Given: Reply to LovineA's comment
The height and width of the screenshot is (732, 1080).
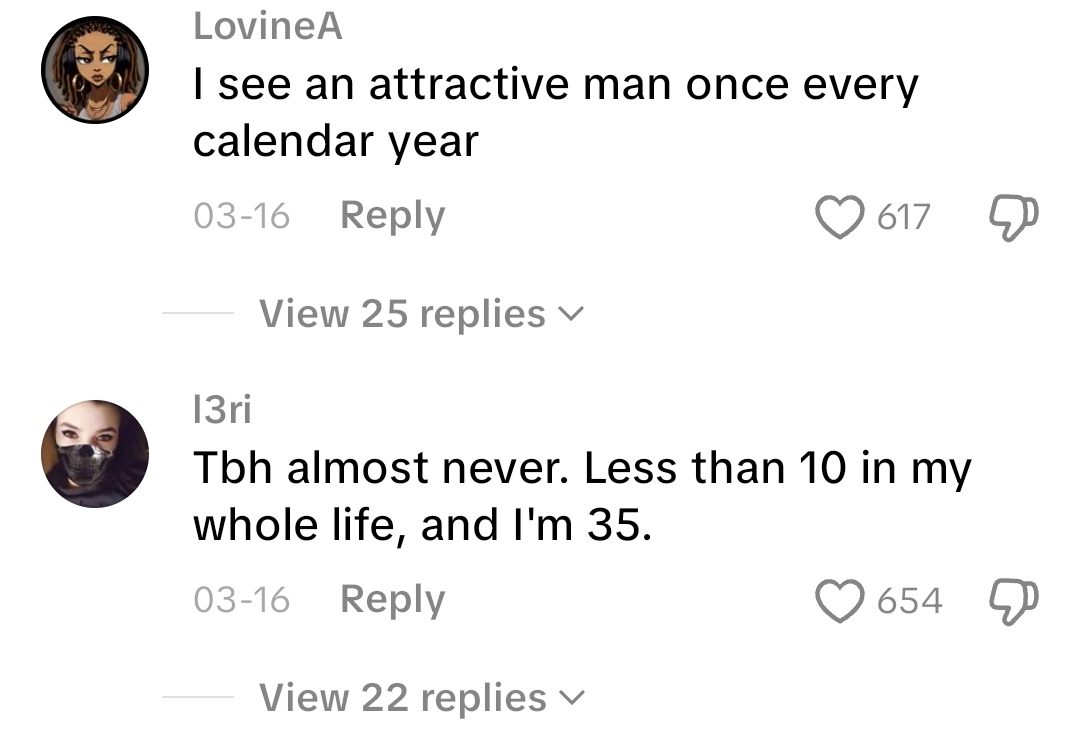Looking at the screenshot, I should [391, 215].
